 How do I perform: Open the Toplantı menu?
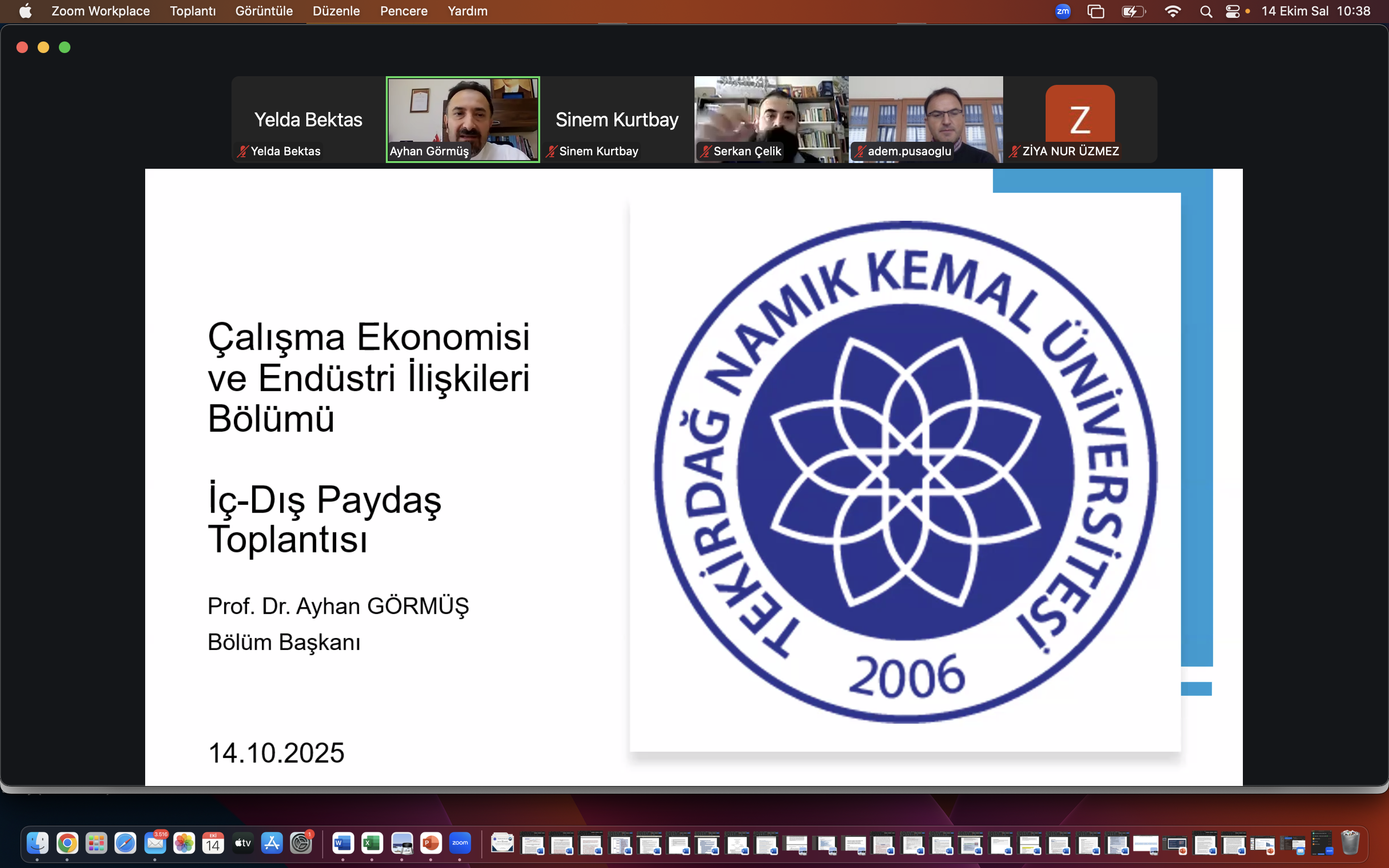tap(192, 12)
